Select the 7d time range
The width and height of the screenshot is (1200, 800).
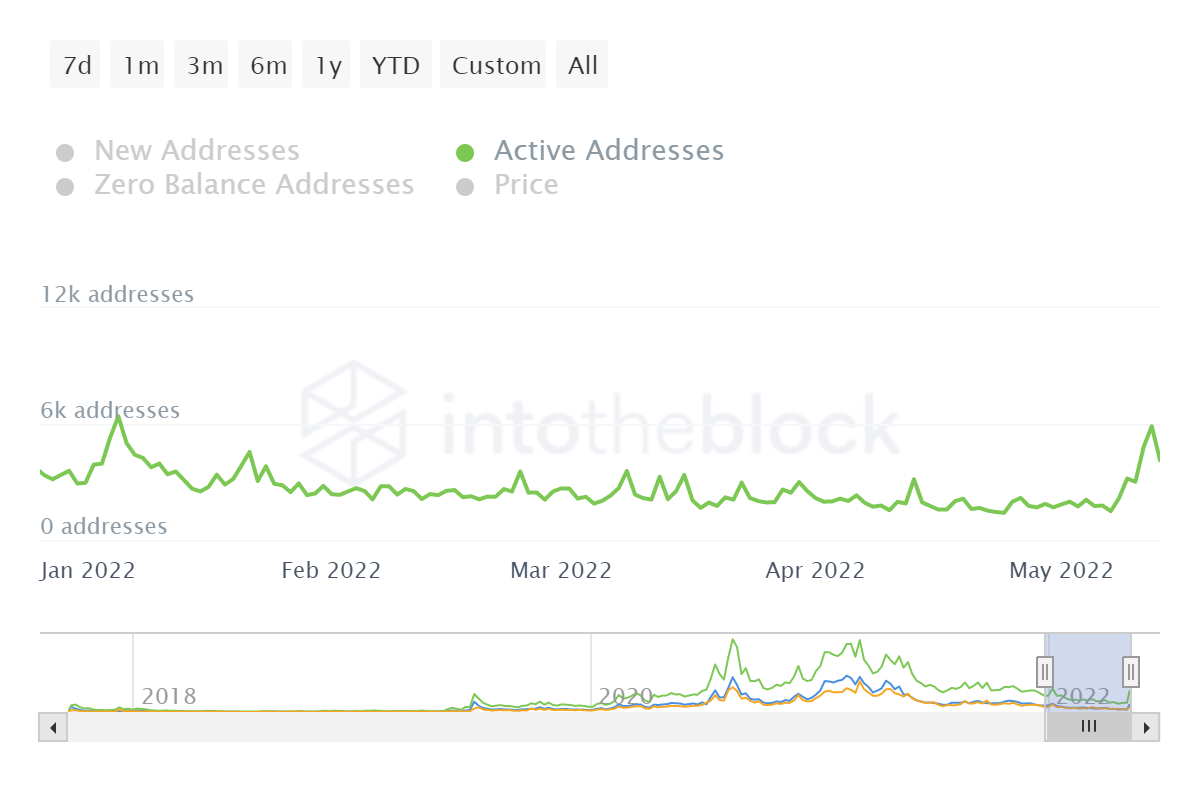pyautogui.click(x=76, y=65)
